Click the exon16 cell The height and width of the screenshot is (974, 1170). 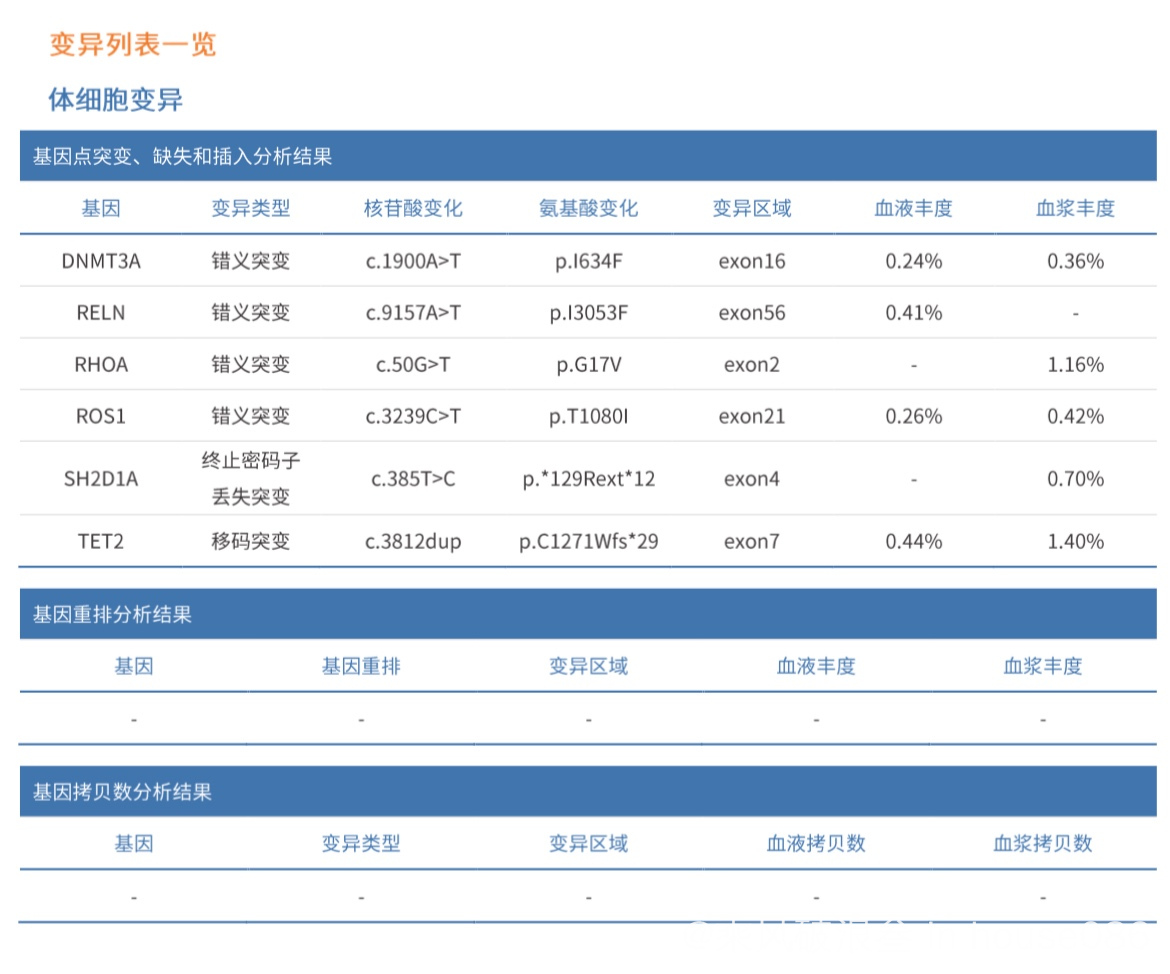(751, 261)
